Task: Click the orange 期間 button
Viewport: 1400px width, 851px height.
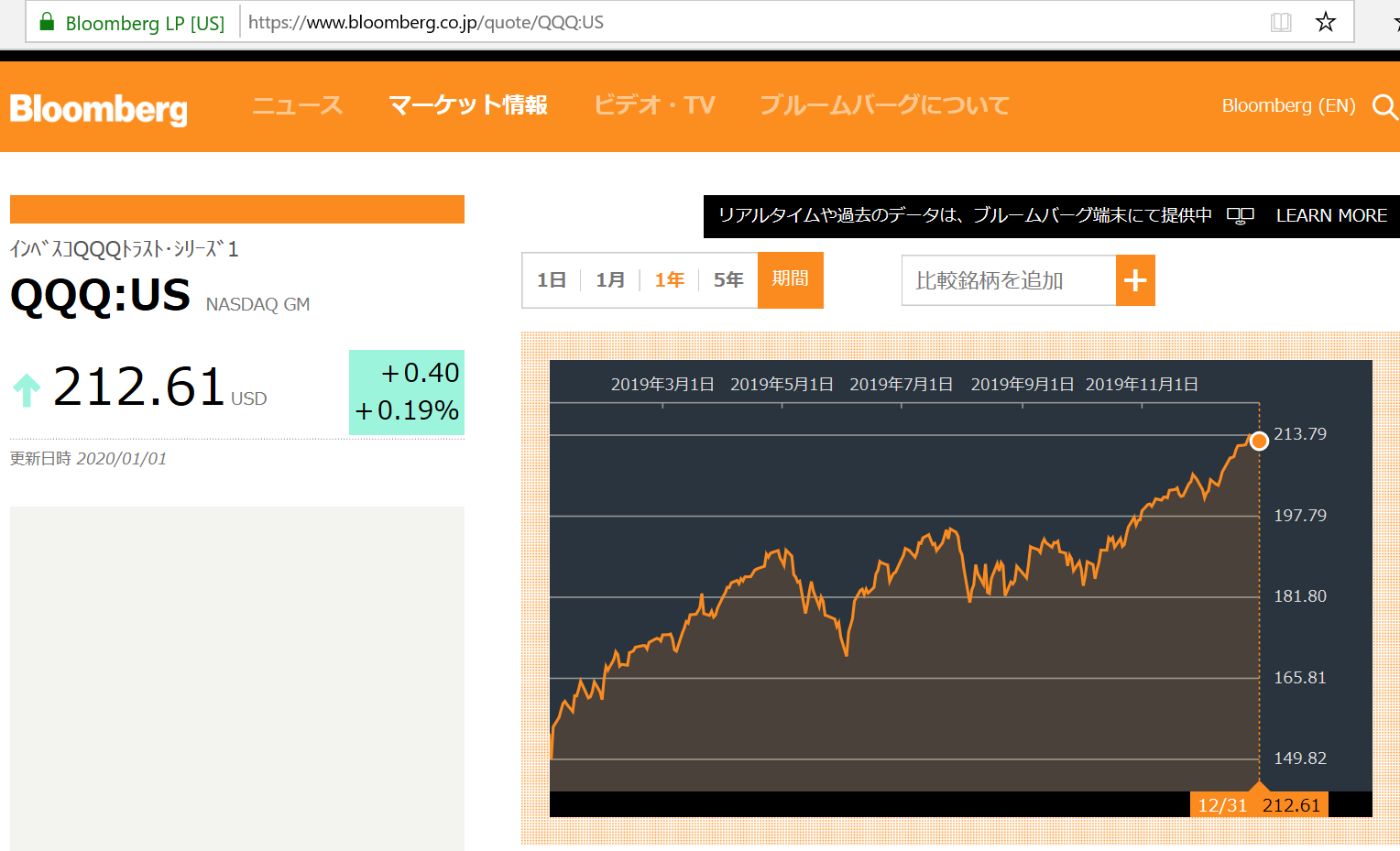Action: click(x=790, y=279)
